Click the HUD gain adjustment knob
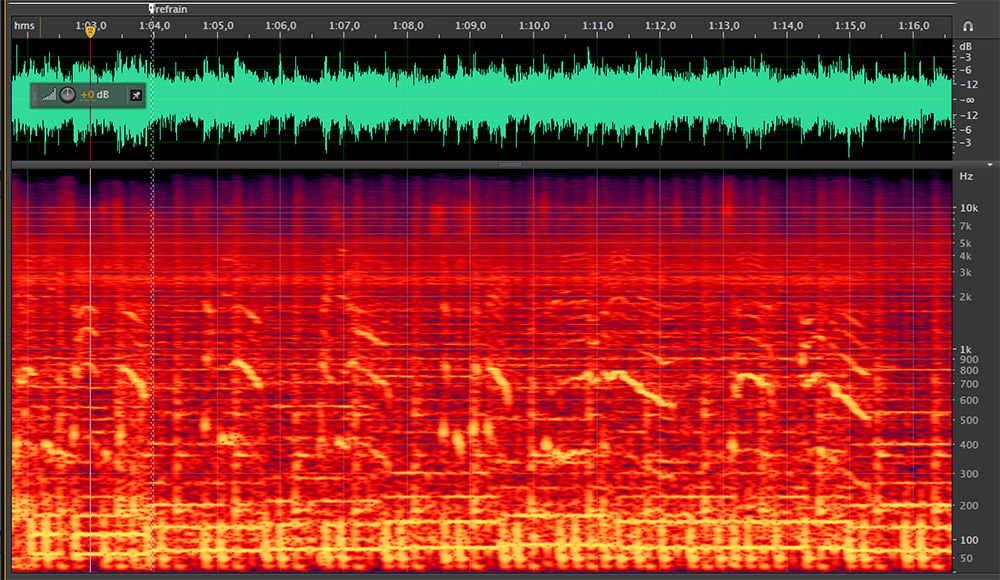 point(67,95)
